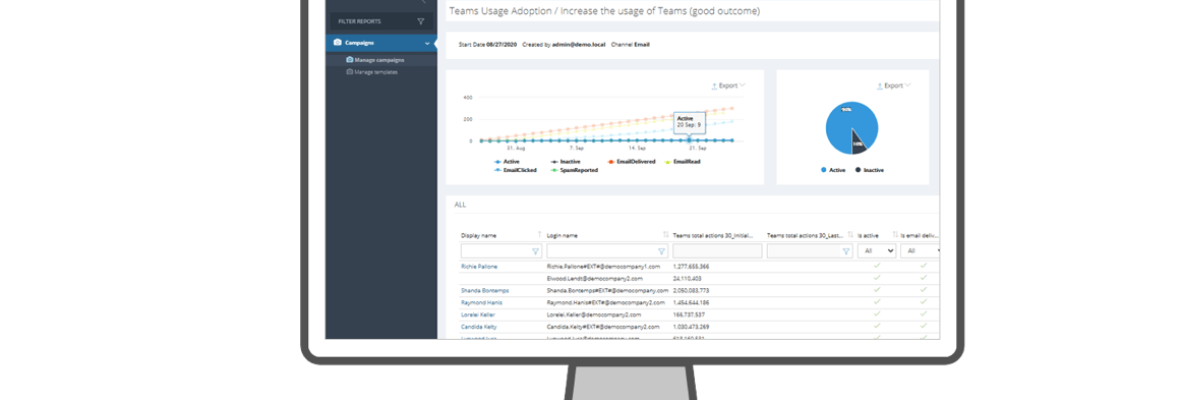
Task: Toggle the EmailDelivered legend series
Action: (x=631, y=162)
